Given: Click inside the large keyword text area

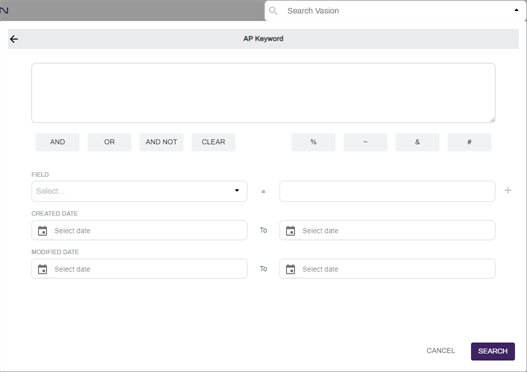Looking at the screenshot, I should [x=263, y=93].
